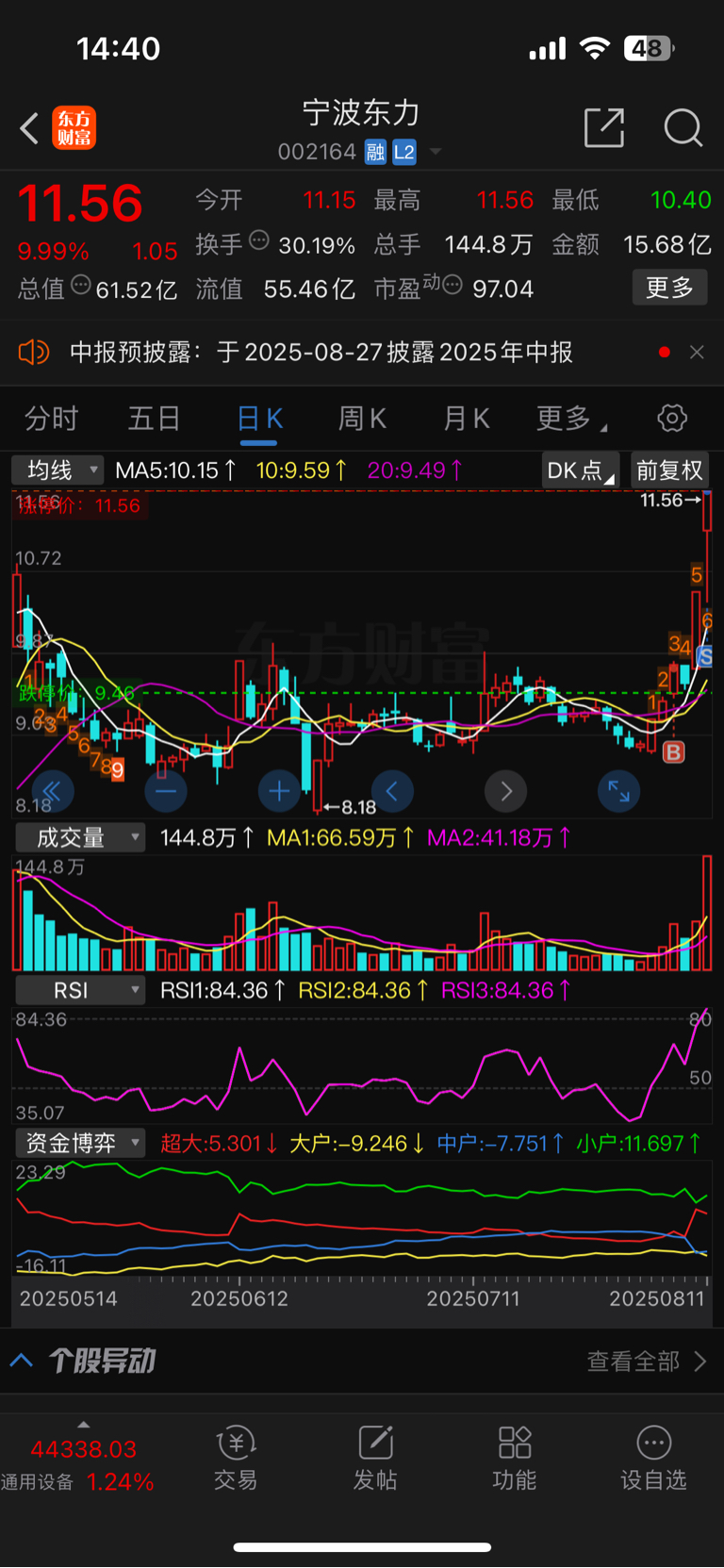724x1568 pixels.
Task: Open the 均线 indicator dropdown
Action: [57, 470]
